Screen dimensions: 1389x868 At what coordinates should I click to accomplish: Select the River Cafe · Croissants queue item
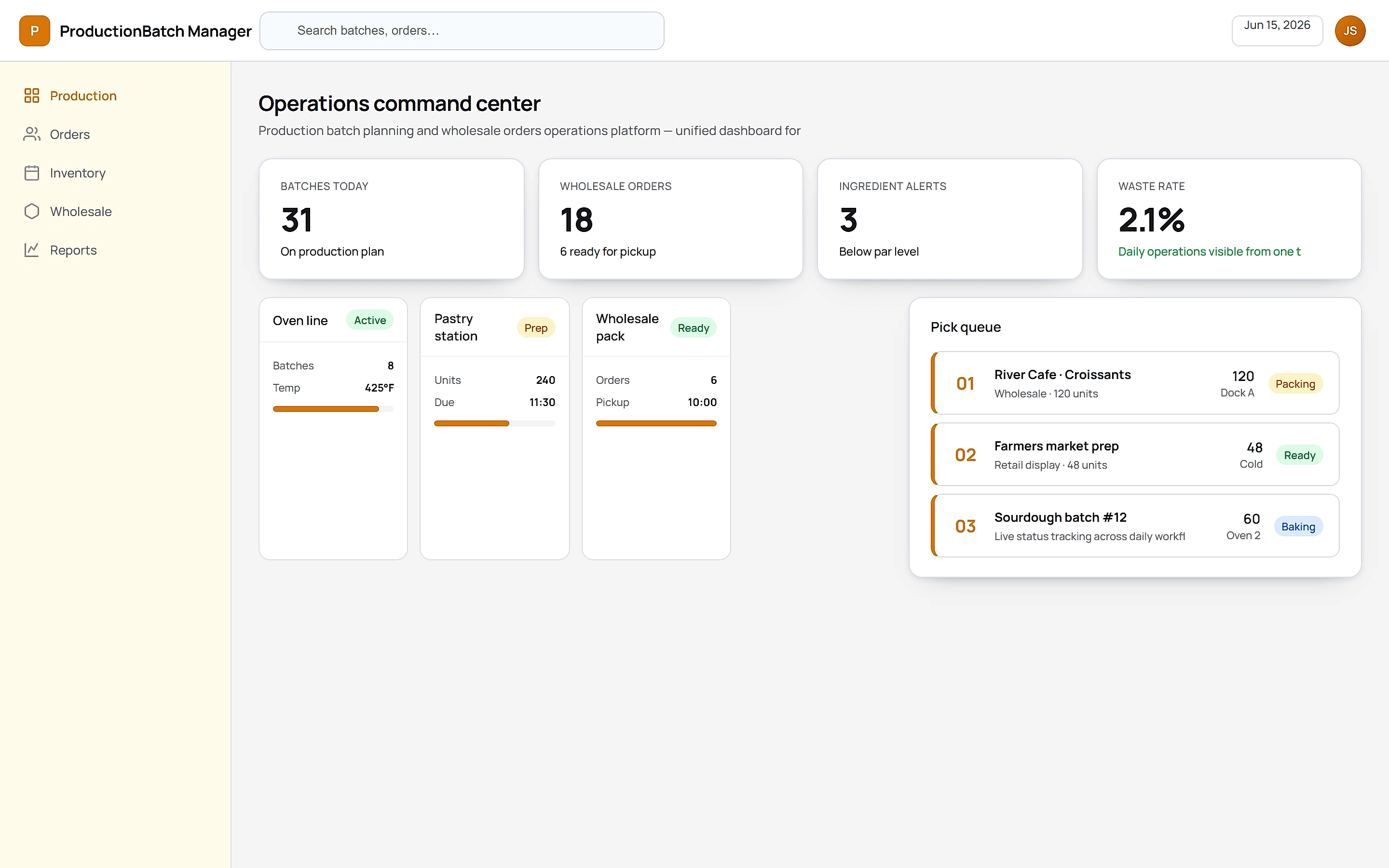coord(1135,383)
